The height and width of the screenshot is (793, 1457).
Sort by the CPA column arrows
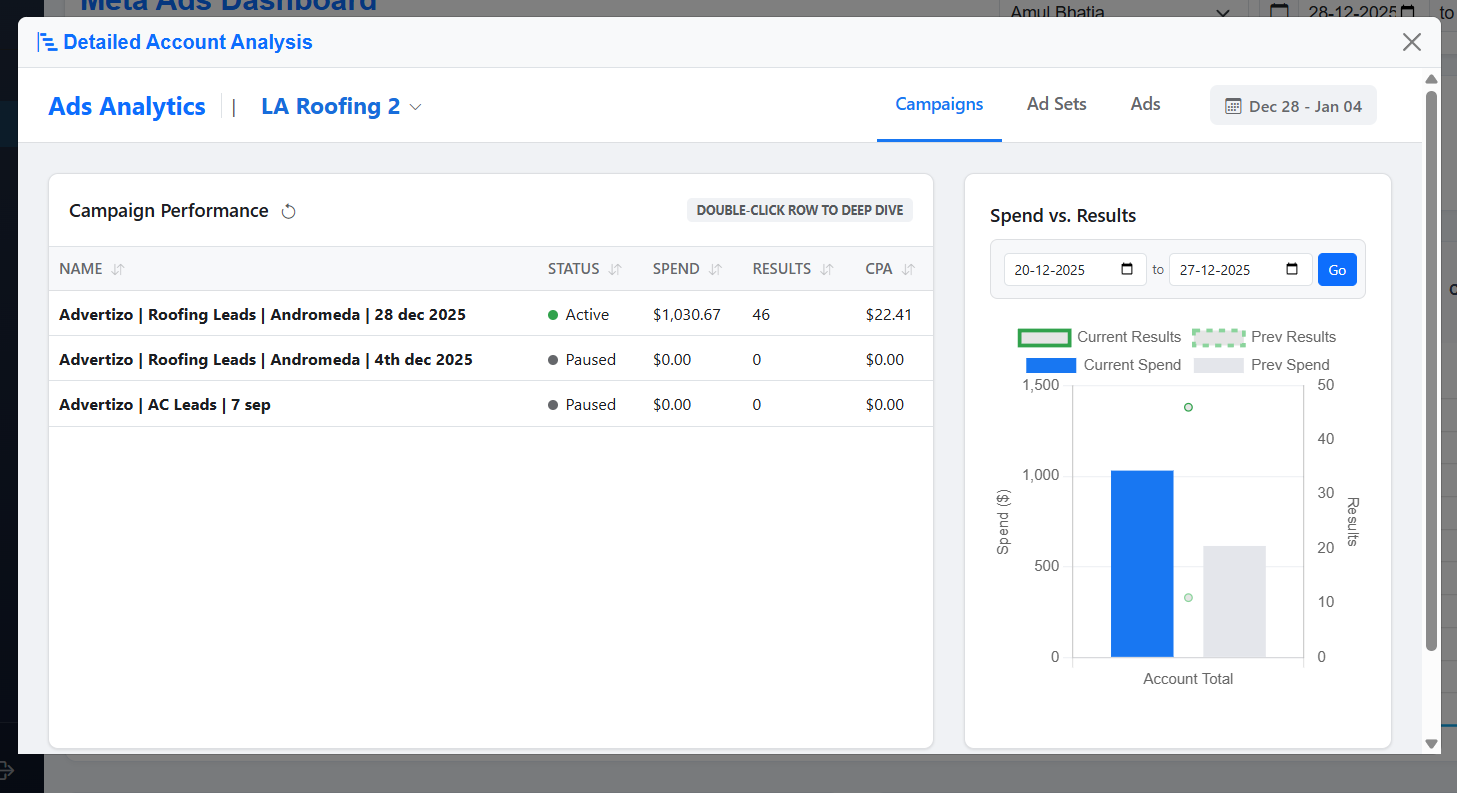click(908, 269)
